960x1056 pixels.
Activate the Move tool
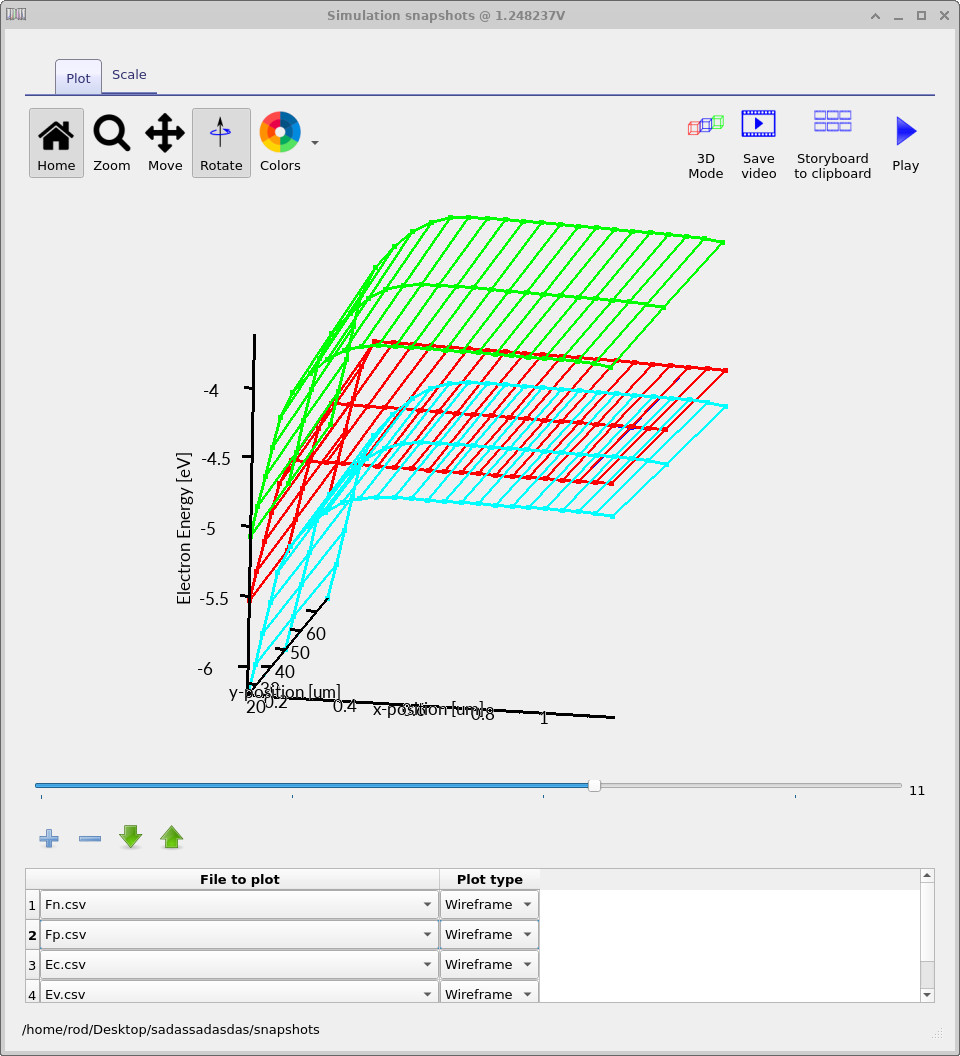pyautogui.click(x=165, y=142)
